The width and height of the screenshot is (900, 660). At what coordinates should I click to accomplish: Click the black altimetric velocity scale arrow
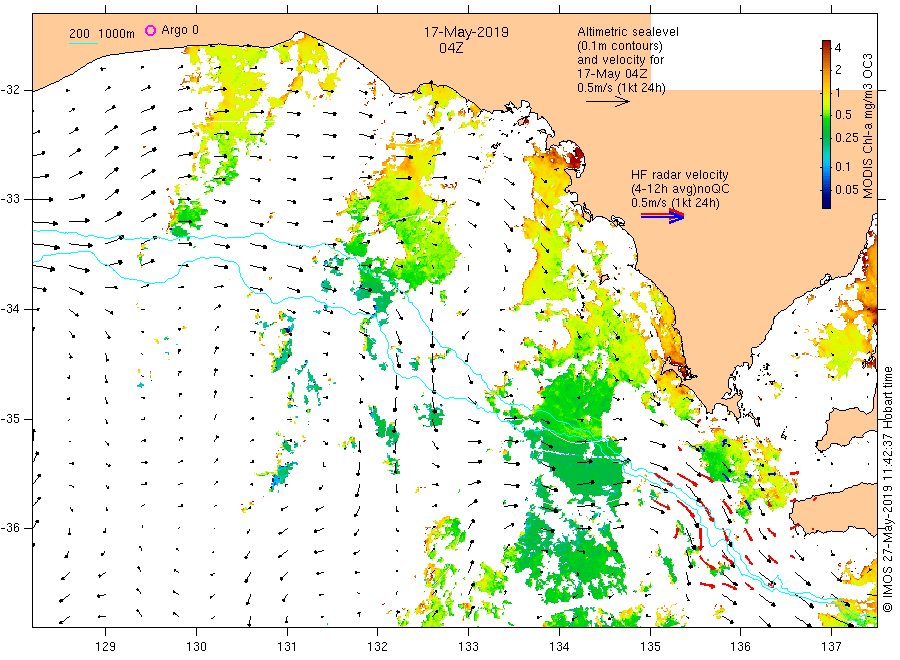[x=607, y=102]
